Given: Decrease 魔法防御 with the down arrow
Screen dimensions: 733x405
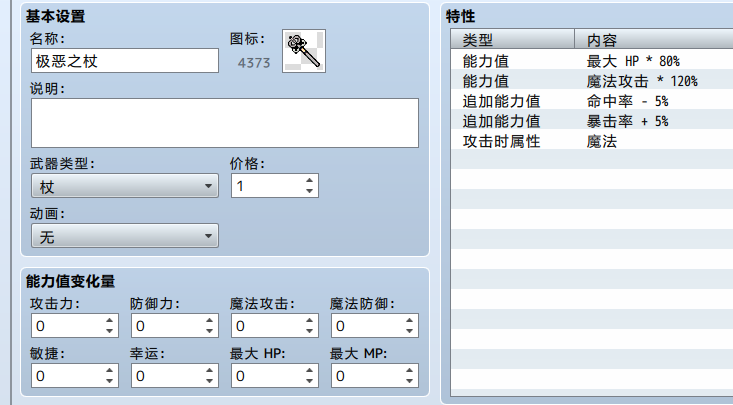Looking at the screenshot, I should 410,331.
